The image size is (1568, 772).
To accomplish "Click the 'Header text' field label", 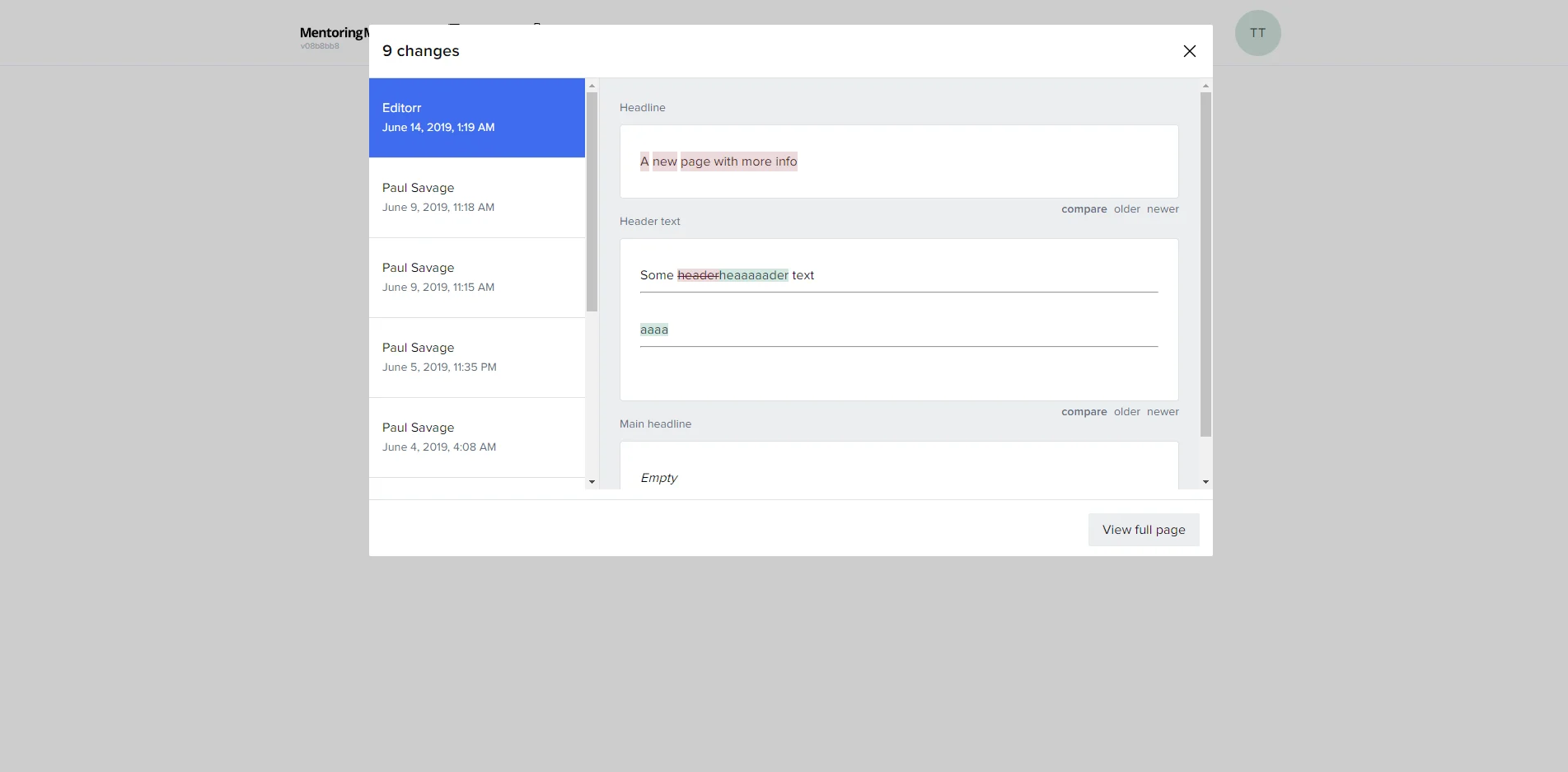I will (x=650, y=222).
